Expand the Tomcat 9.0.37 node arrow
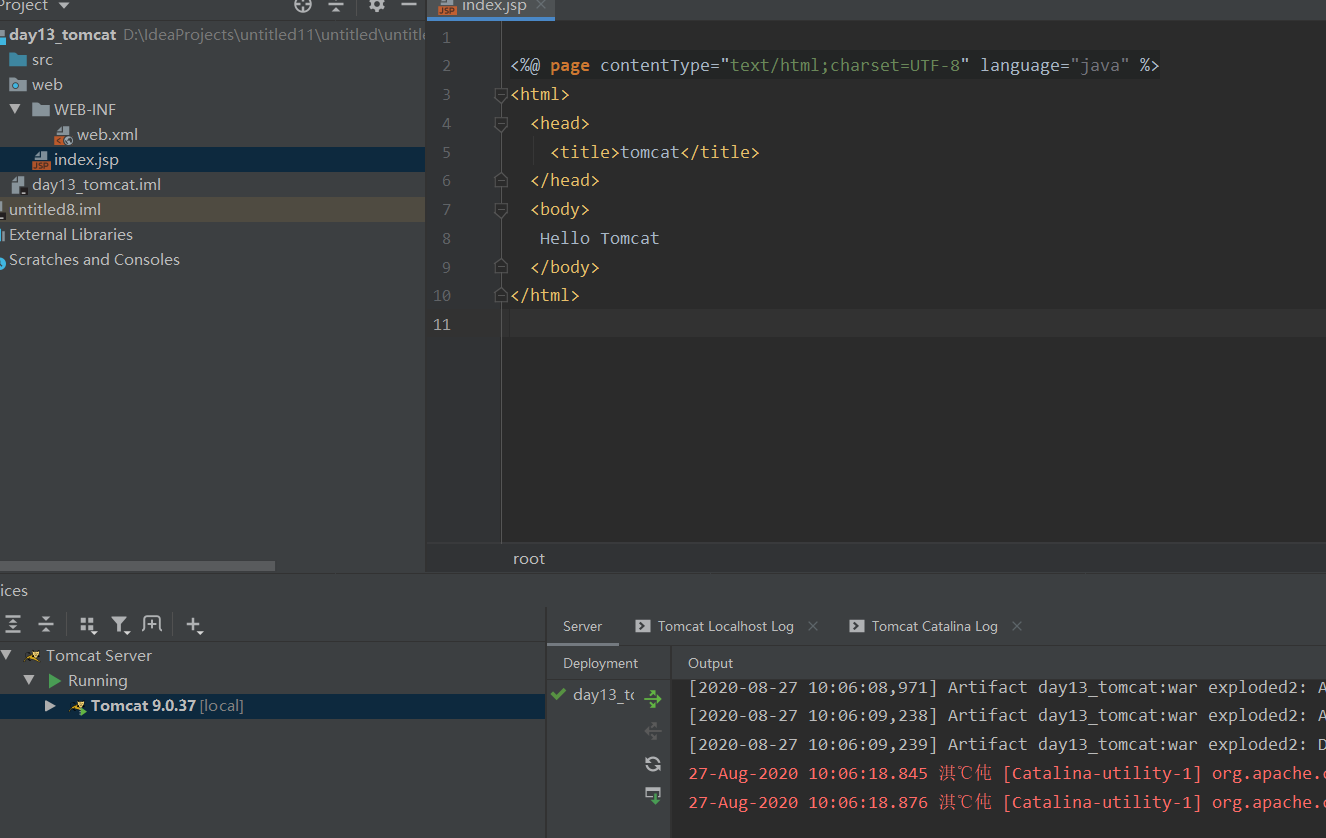This screenshot has width=1326, height=838. click(x=51, y=706)
